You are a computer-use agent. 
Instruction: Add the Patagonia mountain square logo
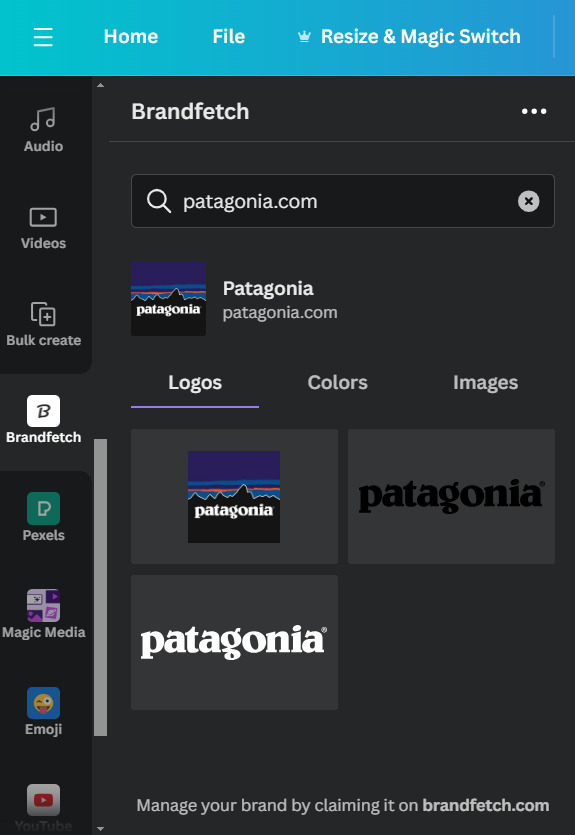pyautogui.click(x=234, y=496)
